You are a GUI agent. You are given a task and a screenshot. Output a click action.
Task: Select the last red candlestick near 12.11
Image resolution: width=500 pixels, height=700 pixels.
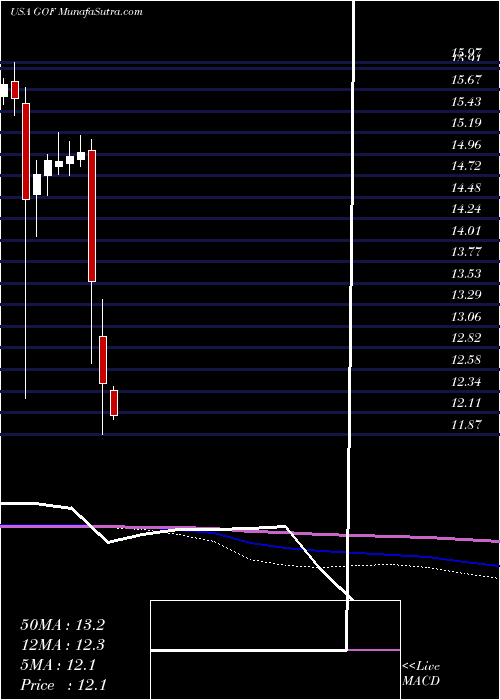(x=114, y=403)
